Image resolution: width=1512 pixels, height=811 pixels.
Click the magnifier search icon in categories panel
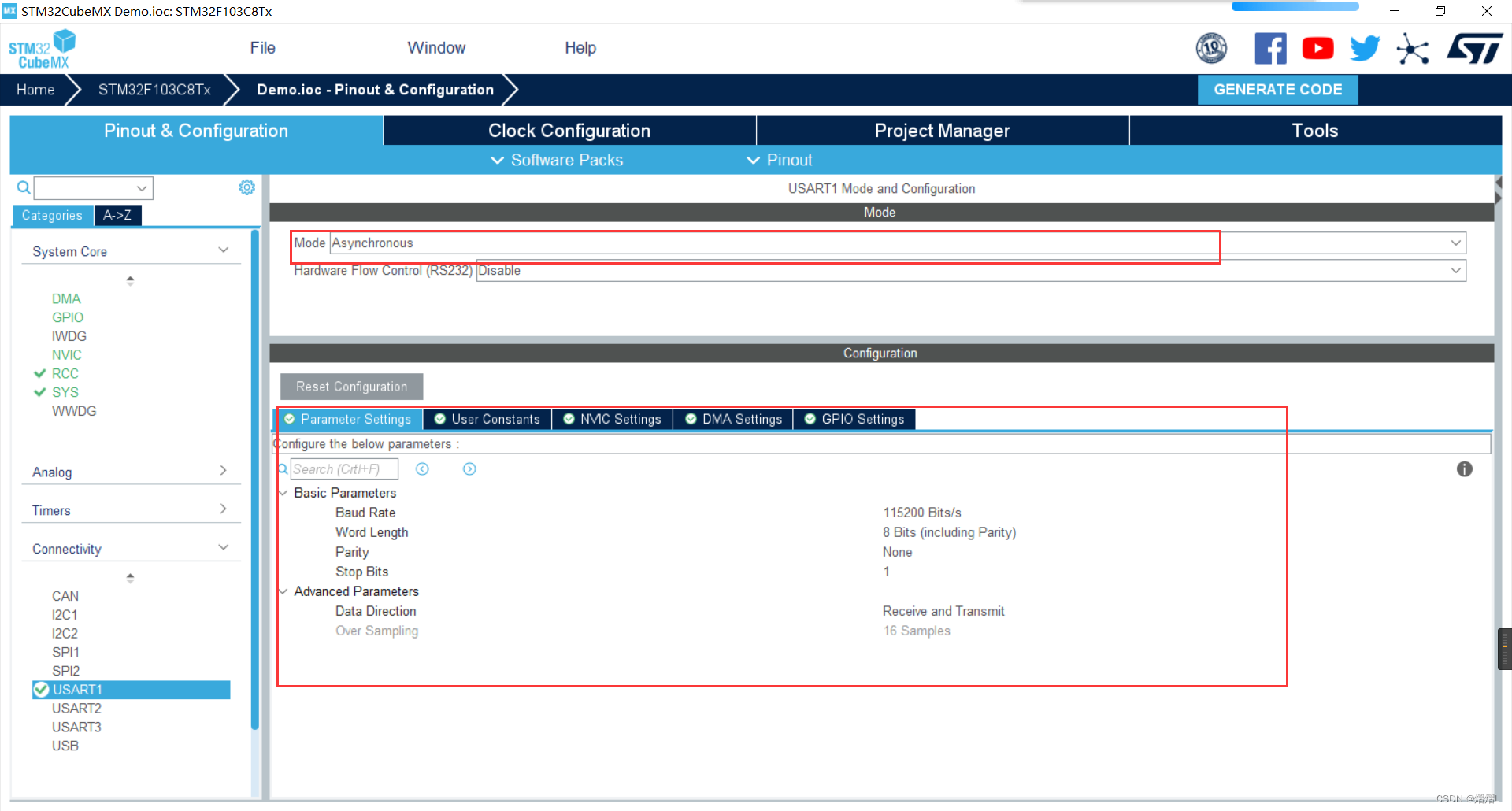click(x=24, y=187)
